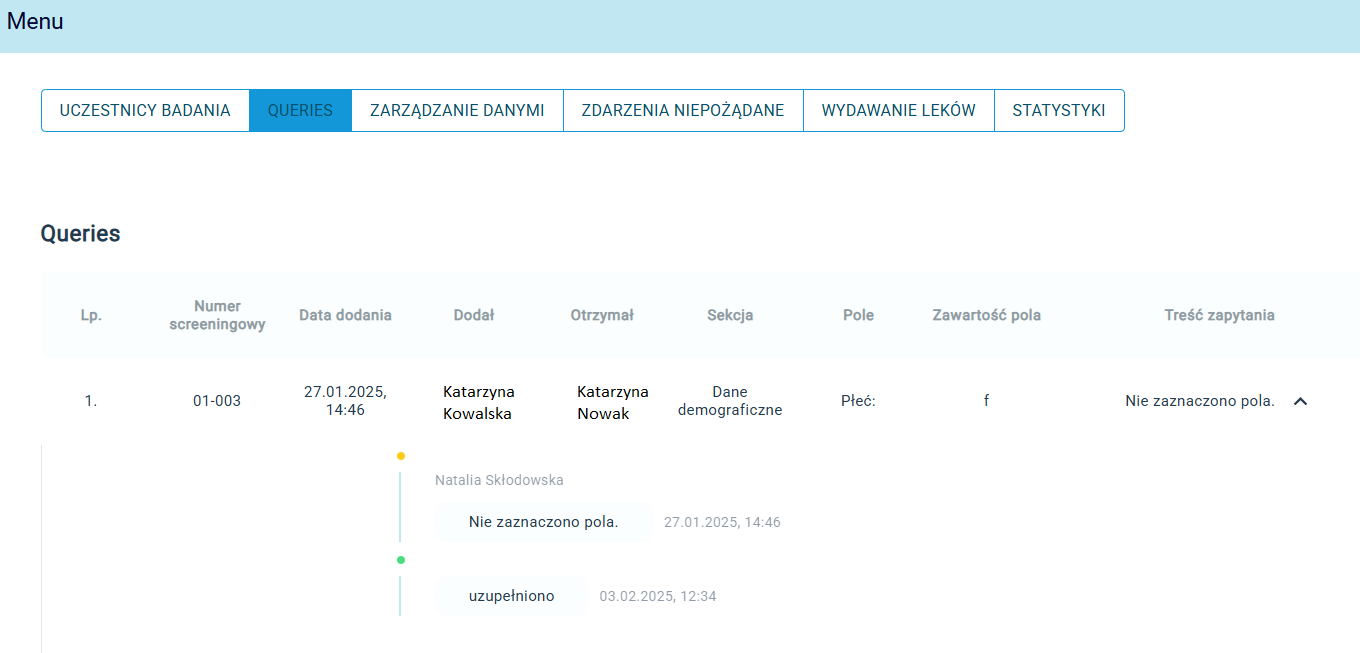Viewport: 1360px width, 653px height.
Task: Click author name Natalia Skłodowska
Action: [499, 480]
